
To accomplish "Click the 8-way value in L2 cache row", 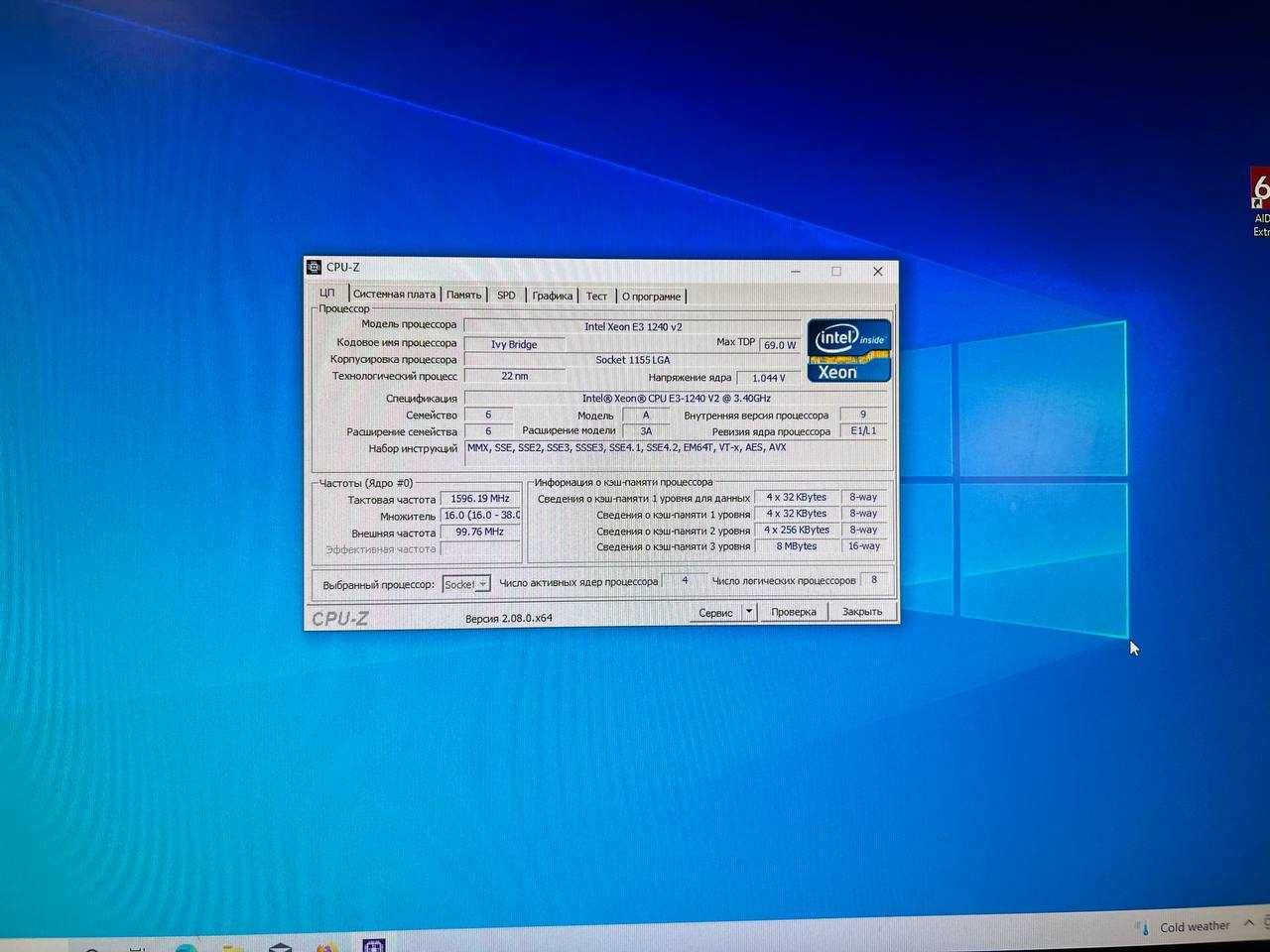I will [863, 530].
